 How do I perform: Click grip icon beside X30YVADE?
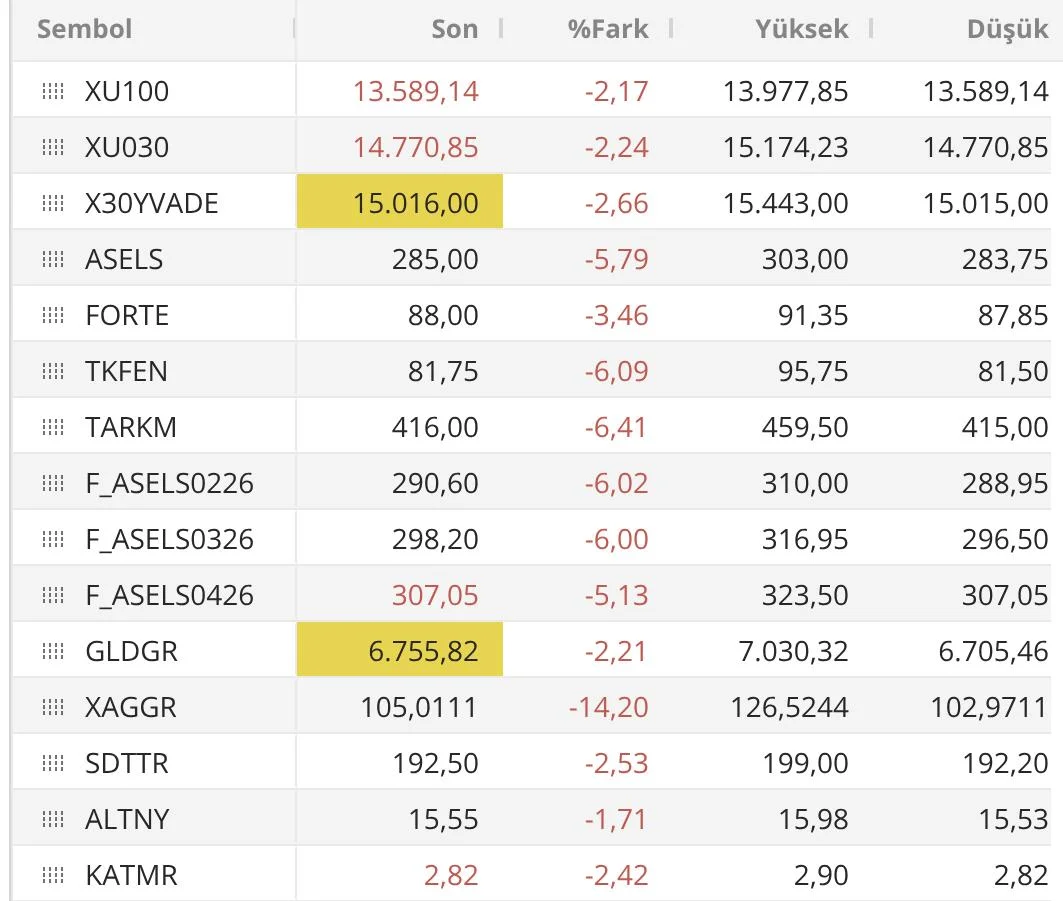(53, 204)
